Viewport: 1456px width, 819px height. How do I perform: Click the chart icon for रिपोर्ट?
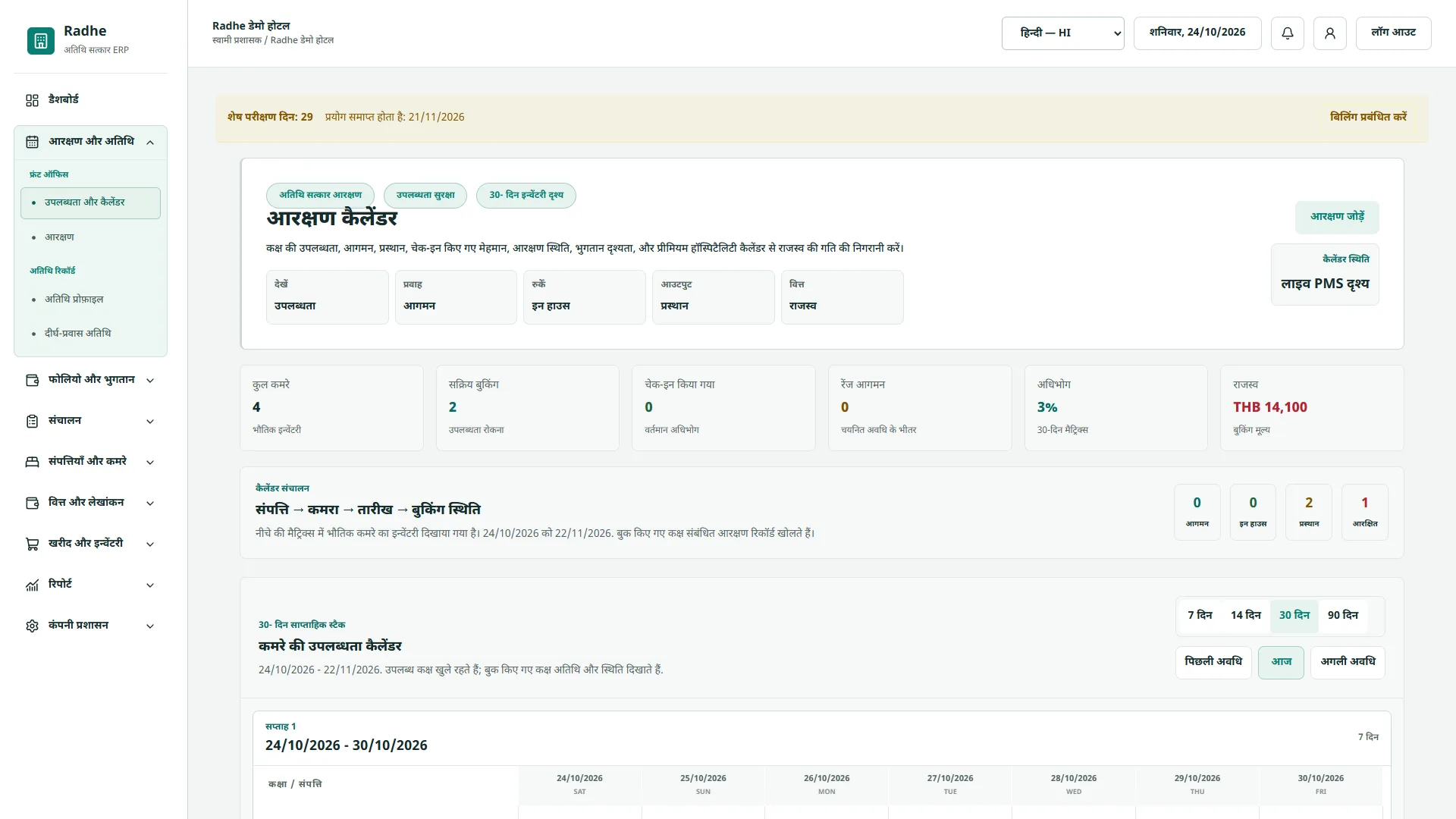(32, 585)
